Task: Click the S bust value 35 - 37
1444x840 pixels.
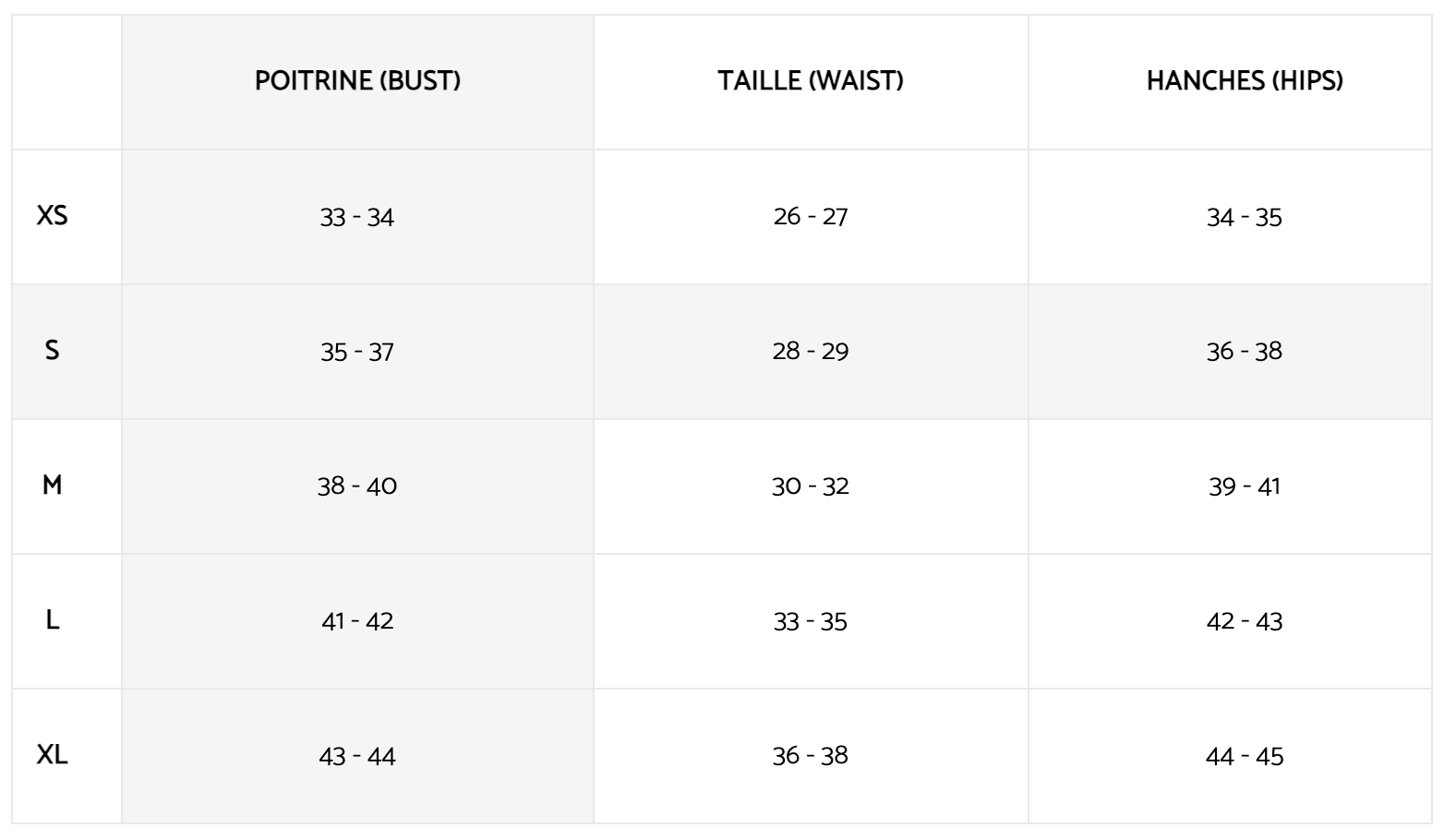Action: pyautogui.click(x=357, y=353)
